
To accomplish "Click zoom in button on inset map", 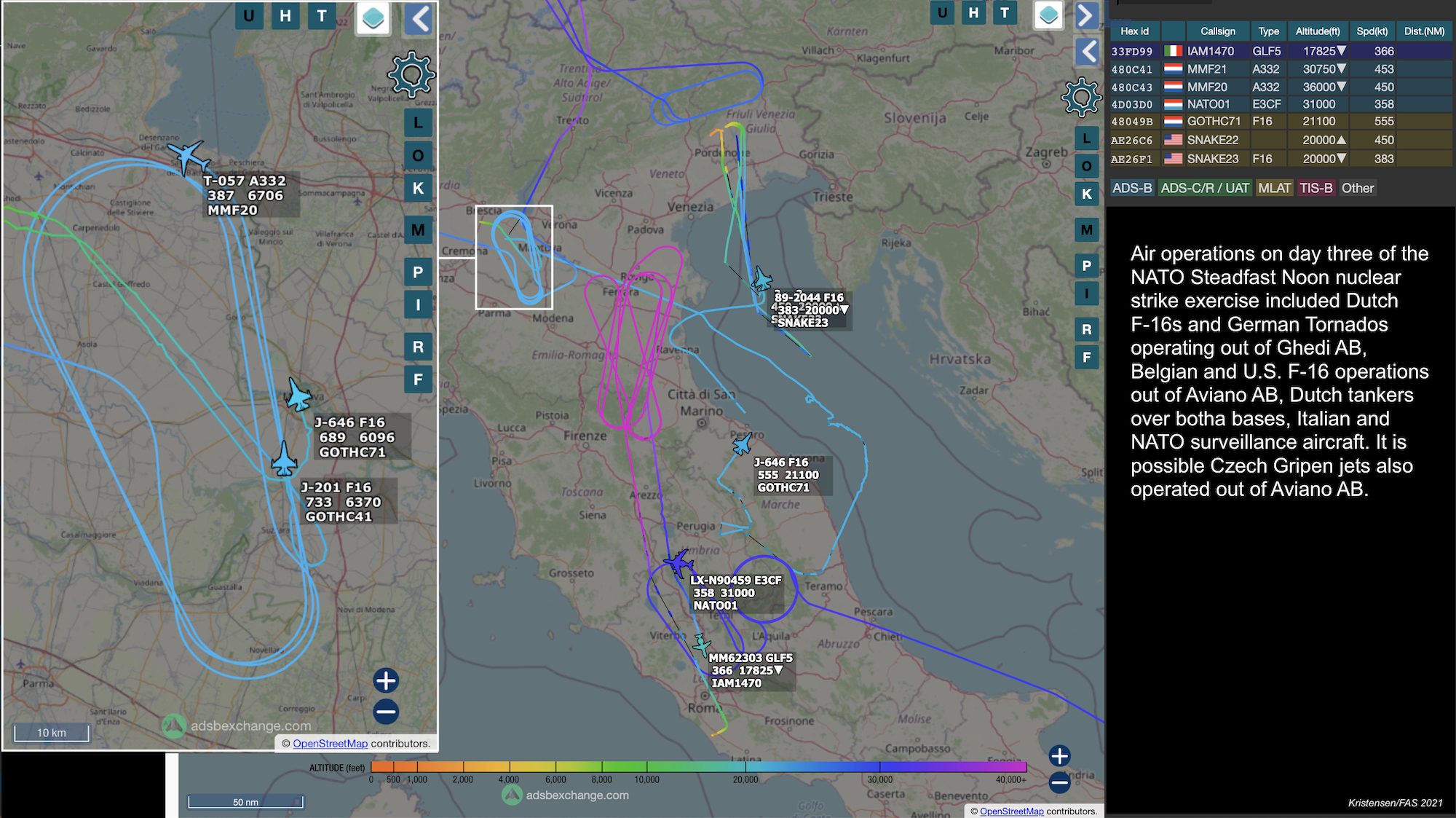I will click(x=386, y=680).
